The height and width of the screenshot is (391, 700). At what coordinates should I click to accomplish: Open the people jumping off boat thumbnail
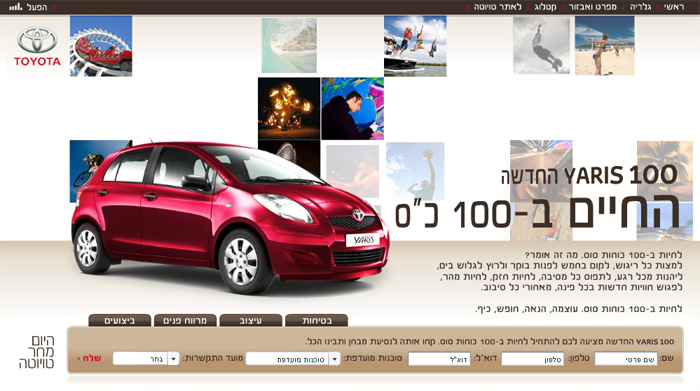coord(415,46)
